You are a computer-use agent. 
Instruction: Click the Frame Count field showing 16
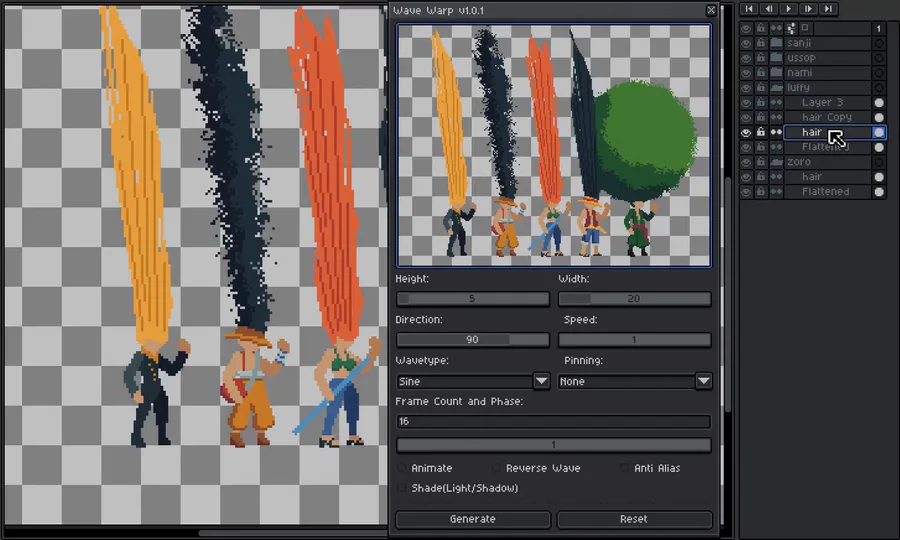point(554,422)
